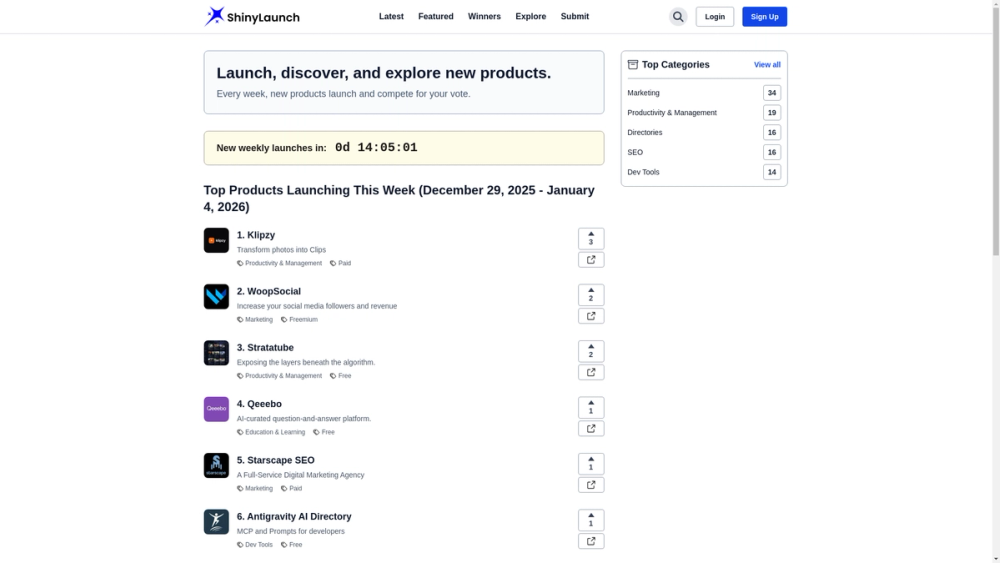The image size is (1000, 563).
Task: Open the Featured page
Action: [436, 17]
